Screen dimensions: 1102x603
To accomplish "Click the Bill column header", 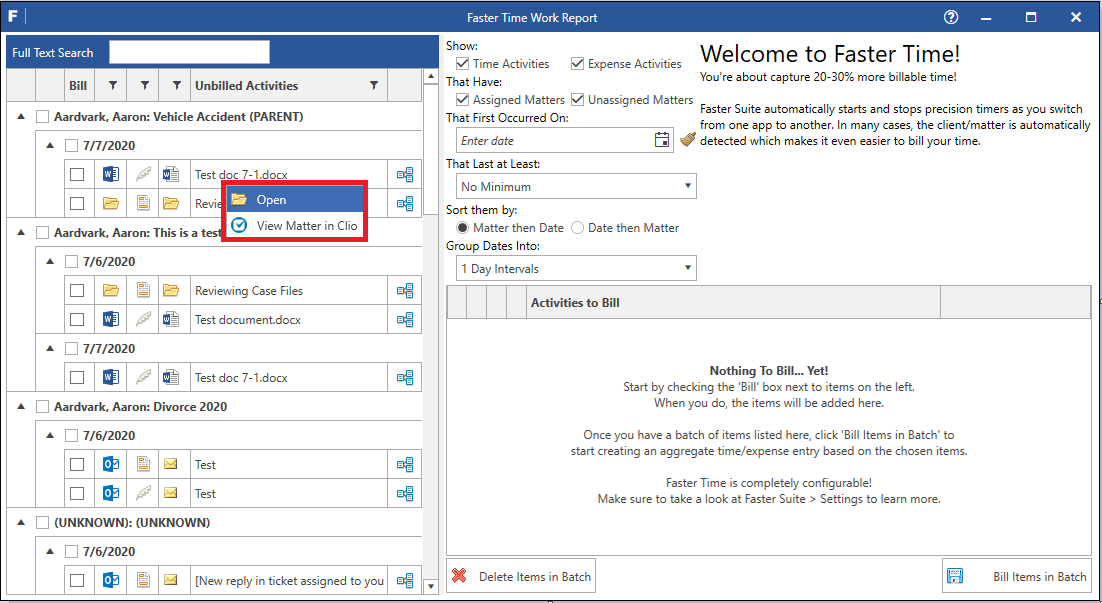I will [78, 86].
